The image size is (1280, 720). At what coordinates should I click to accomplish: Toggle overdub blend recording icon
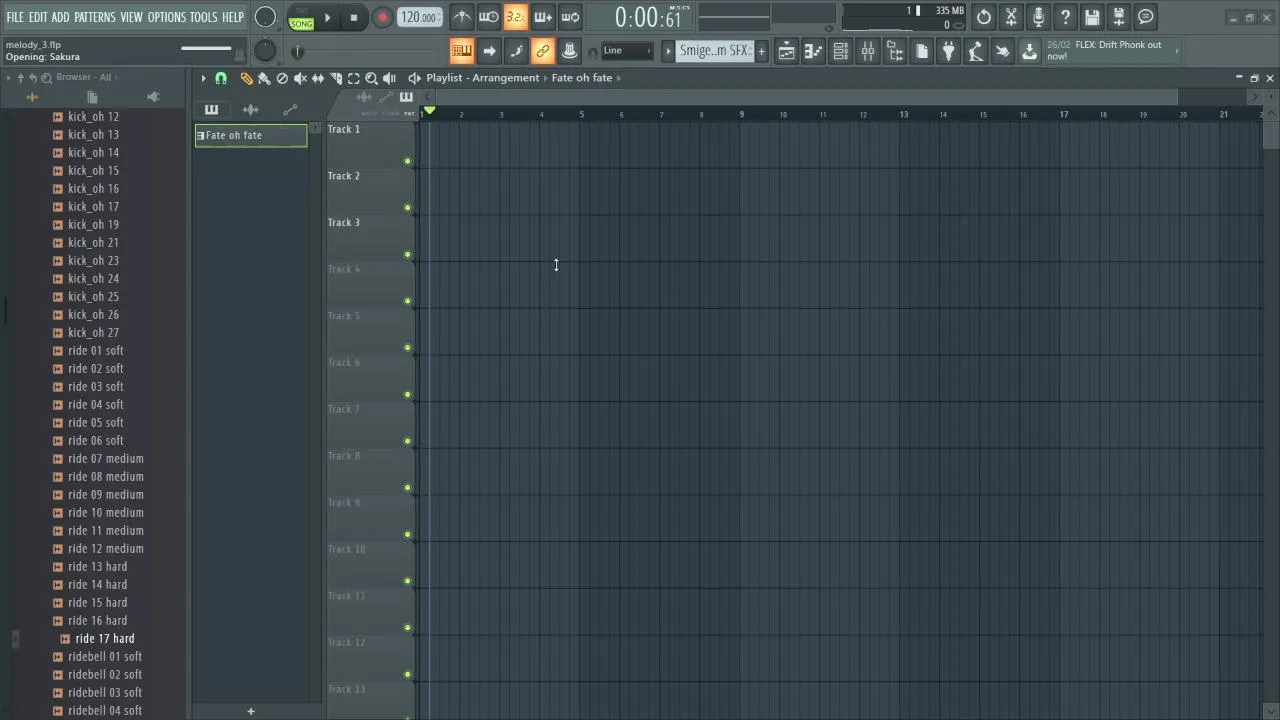tap(542, 17)
